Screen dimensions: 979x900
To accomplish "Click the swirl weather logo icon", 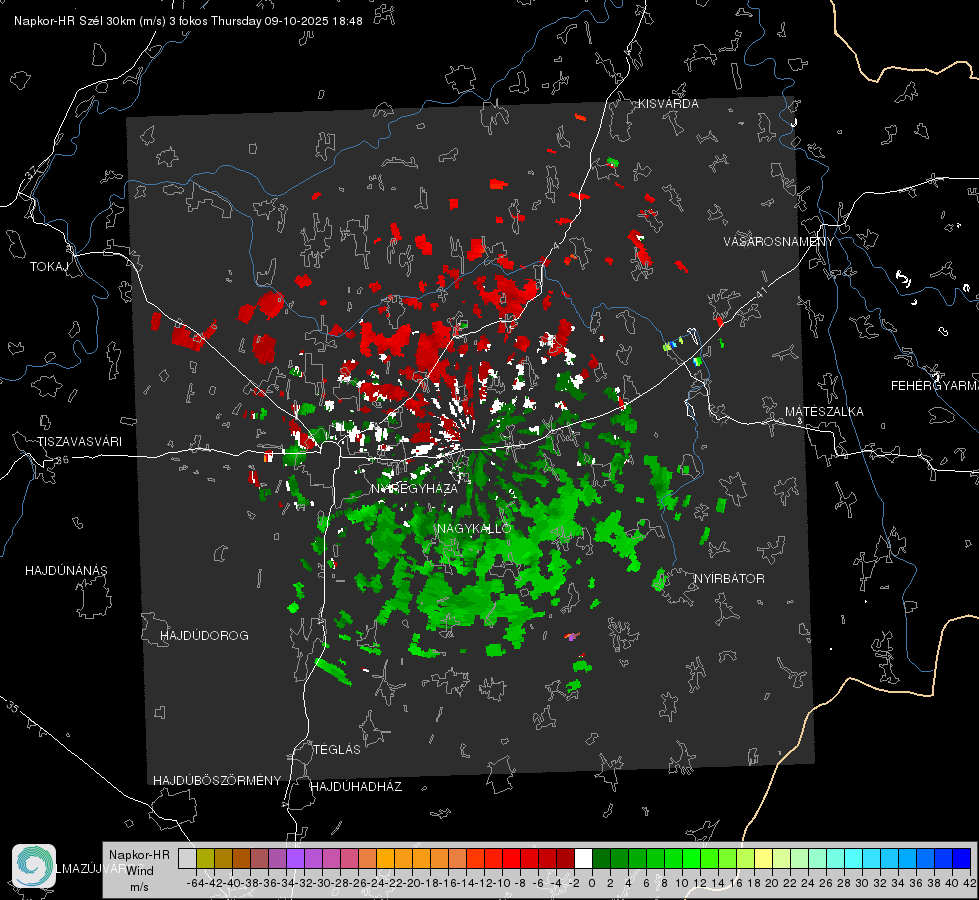I will [x=34, y=866].
